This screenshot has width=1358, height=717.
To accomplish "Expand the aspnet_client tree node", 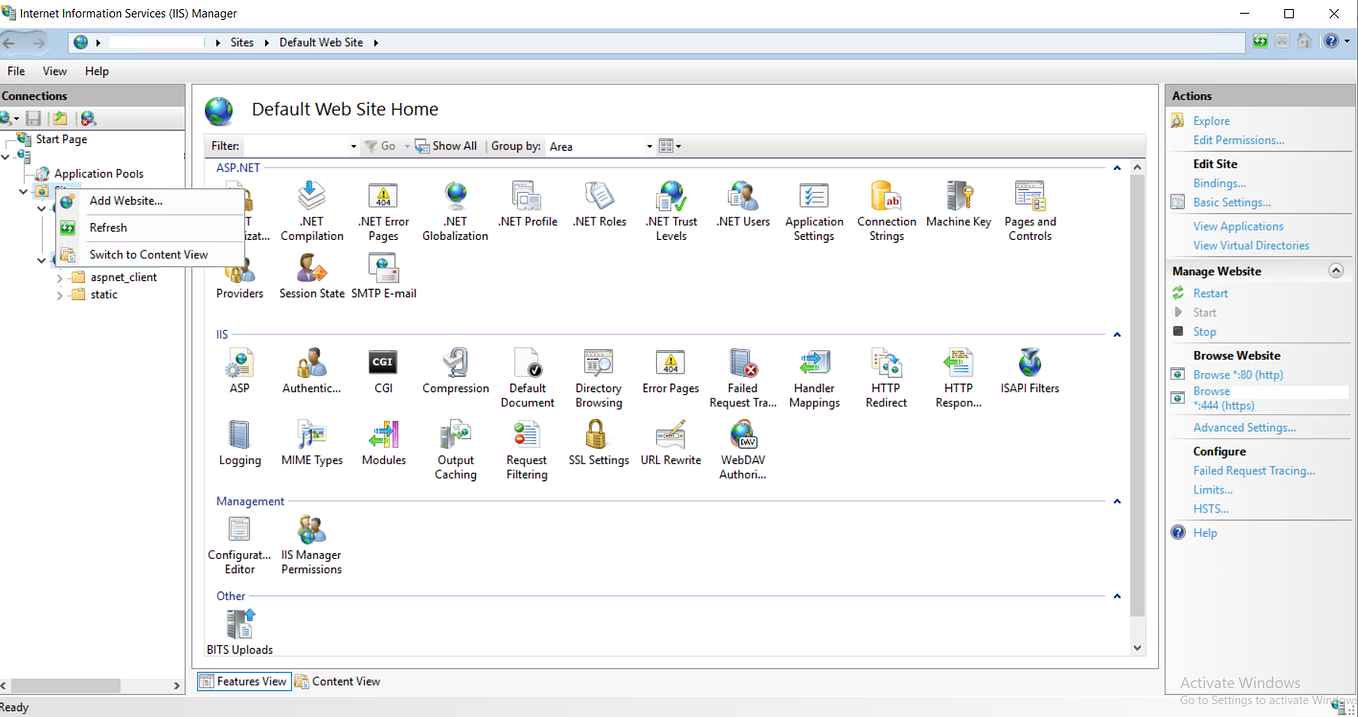I will click(x=59, y=277).
